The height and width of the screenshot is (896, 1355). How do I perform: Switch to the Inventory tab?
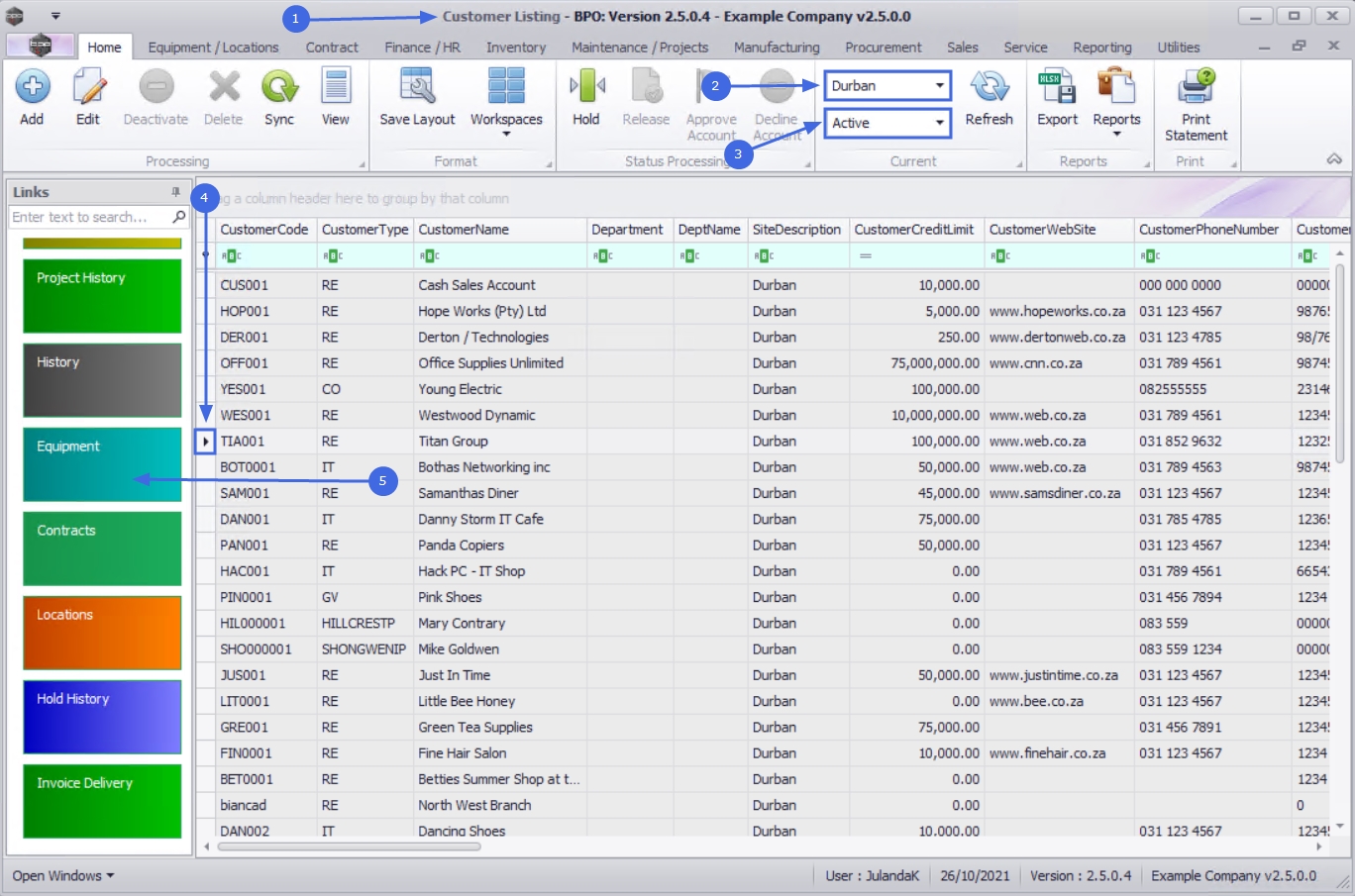(515, 48)
